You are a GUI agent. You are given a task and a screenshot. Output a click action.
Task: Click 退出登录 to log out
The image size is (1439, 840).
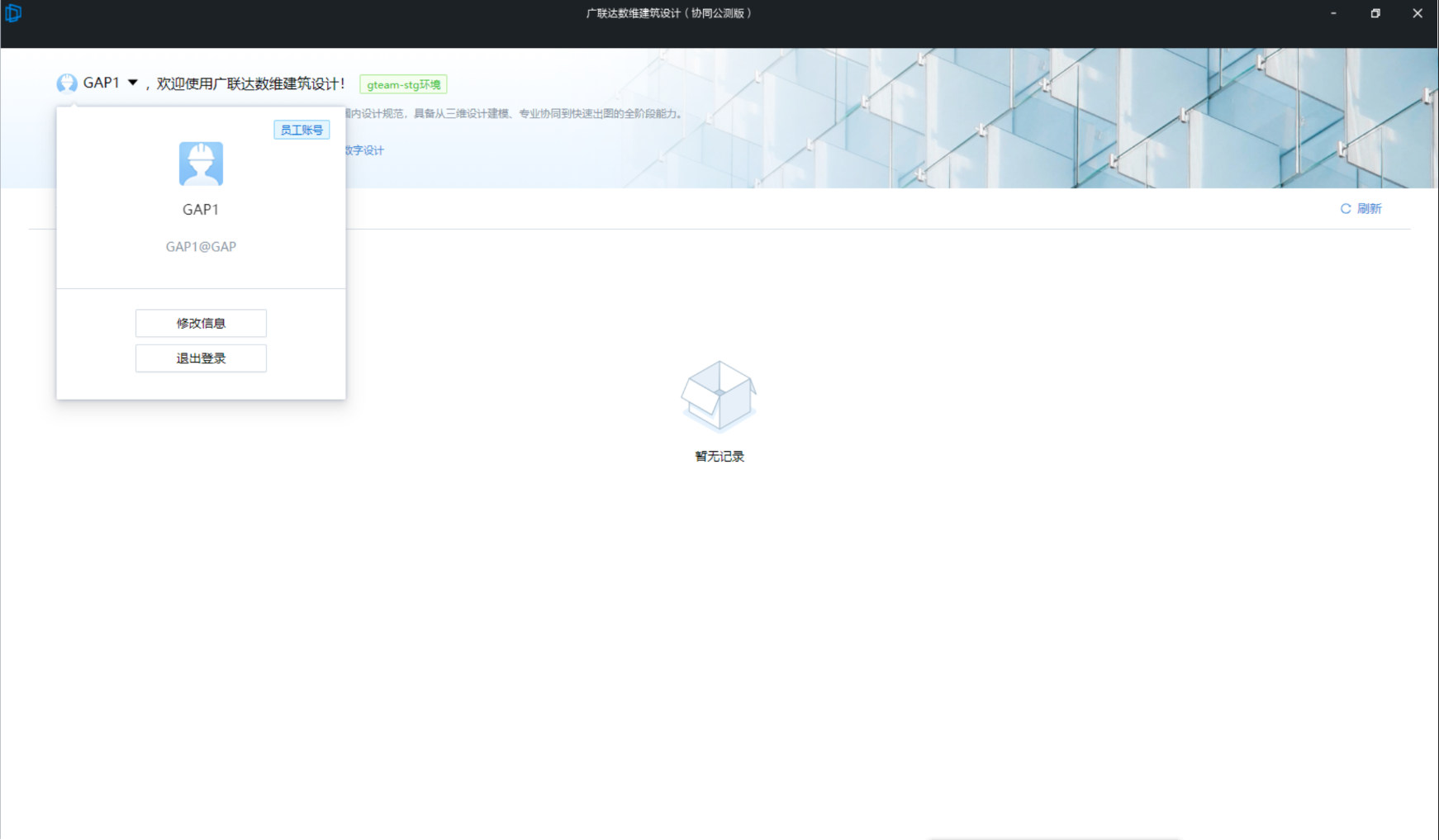coord(201,358)
